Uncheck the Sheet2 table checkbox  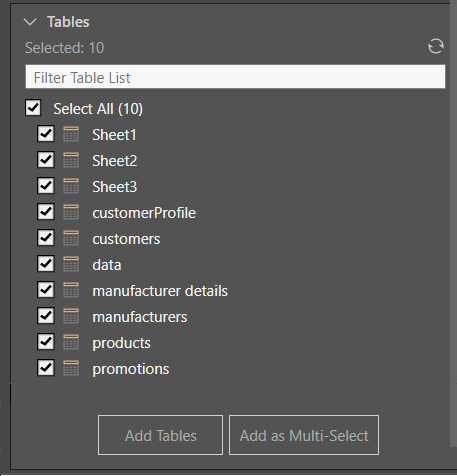click(46, 160)
